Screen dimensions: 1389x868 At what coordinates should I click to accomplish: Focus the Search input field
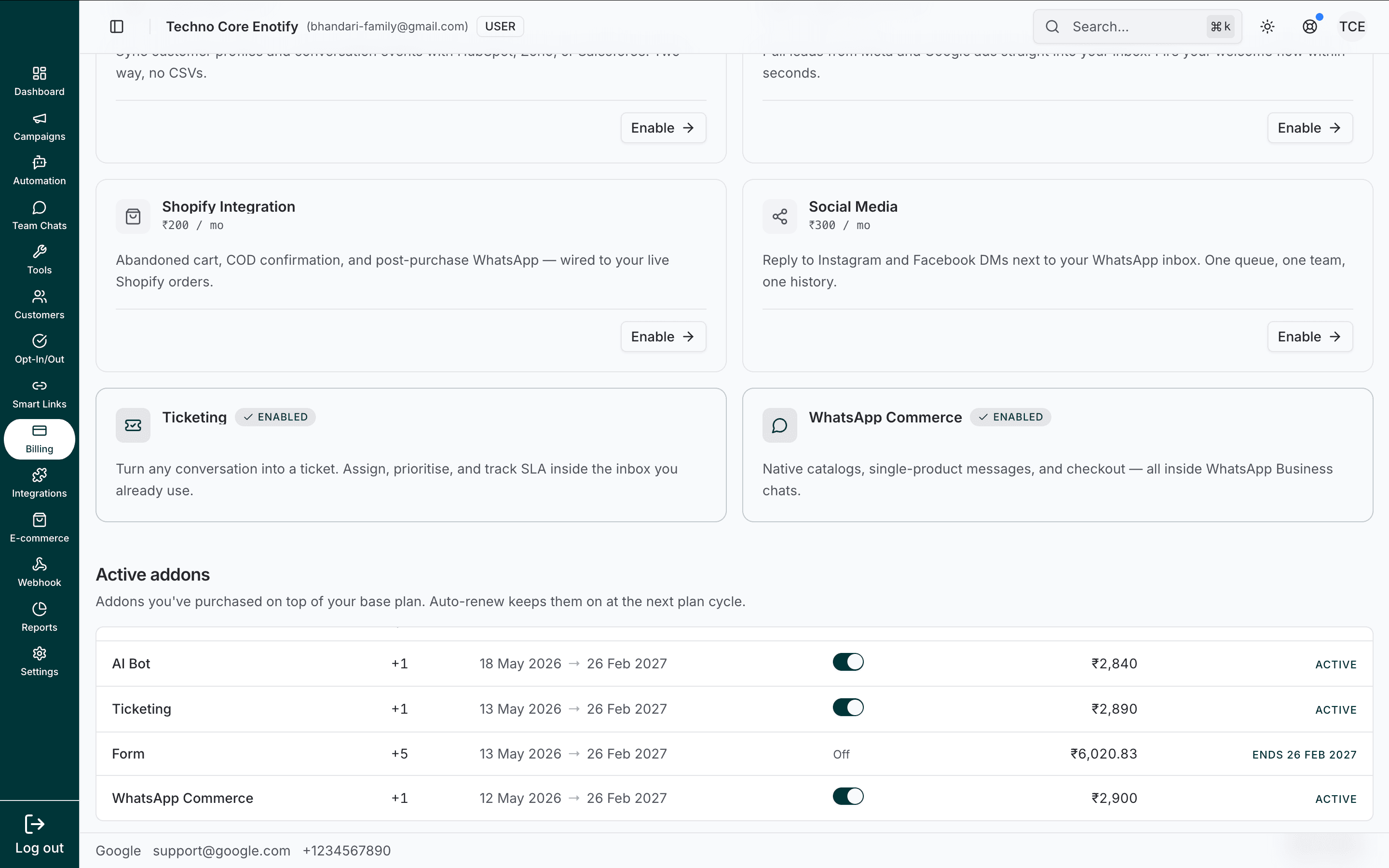pos(1137,27)
